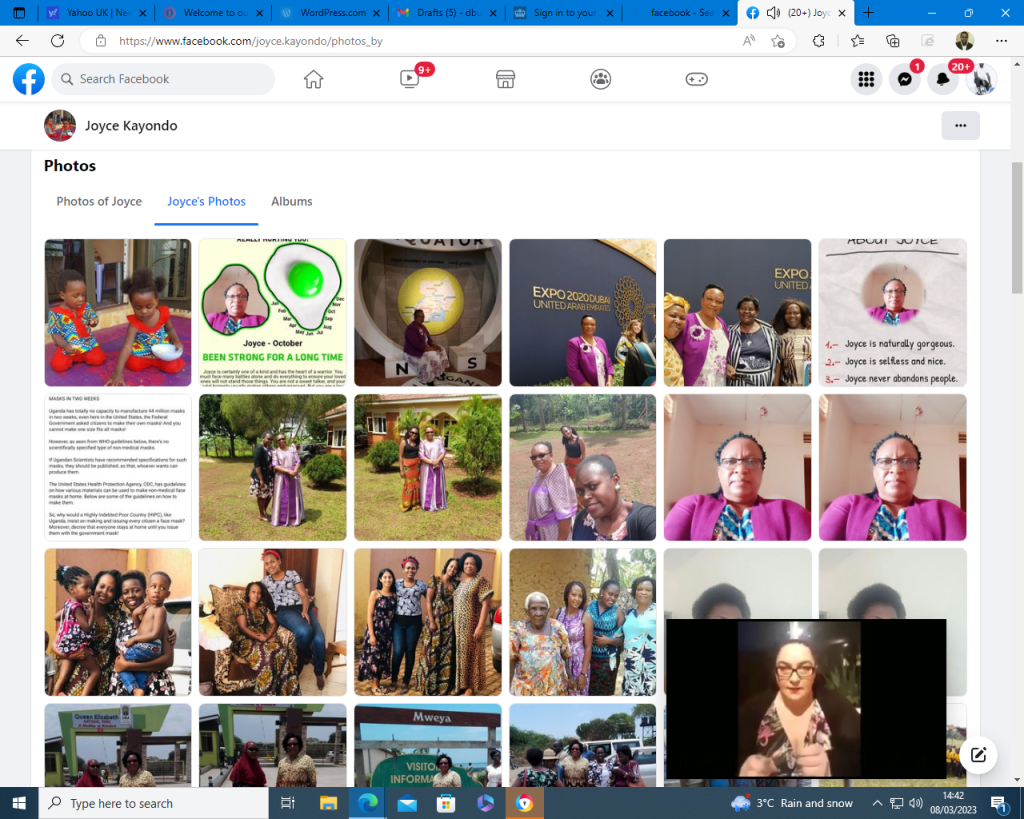The height and width of the screenshot is (819, 1024).
Task: Add this page to favorites star
Action: [x=778, y=41]
